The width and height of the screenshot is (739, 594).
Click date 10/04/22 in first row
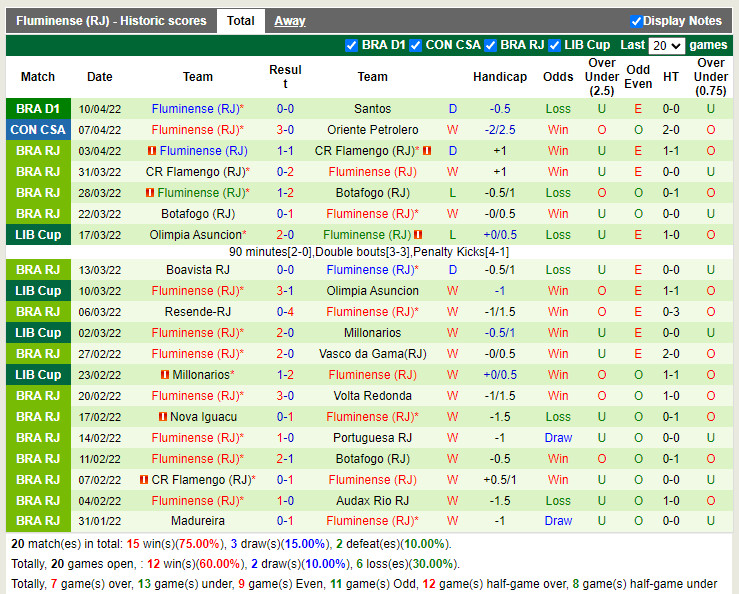99,109
